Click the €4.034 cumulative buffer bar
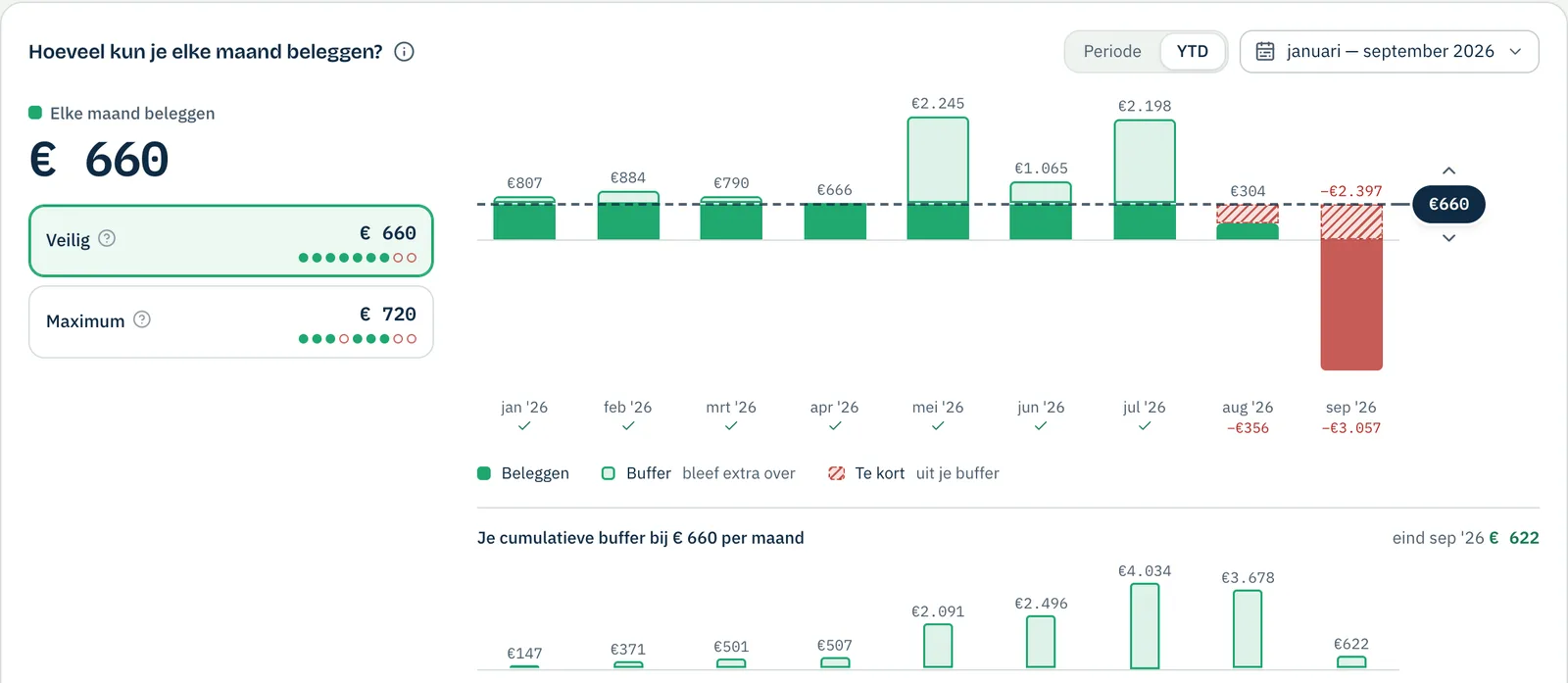 [1145, 626]
